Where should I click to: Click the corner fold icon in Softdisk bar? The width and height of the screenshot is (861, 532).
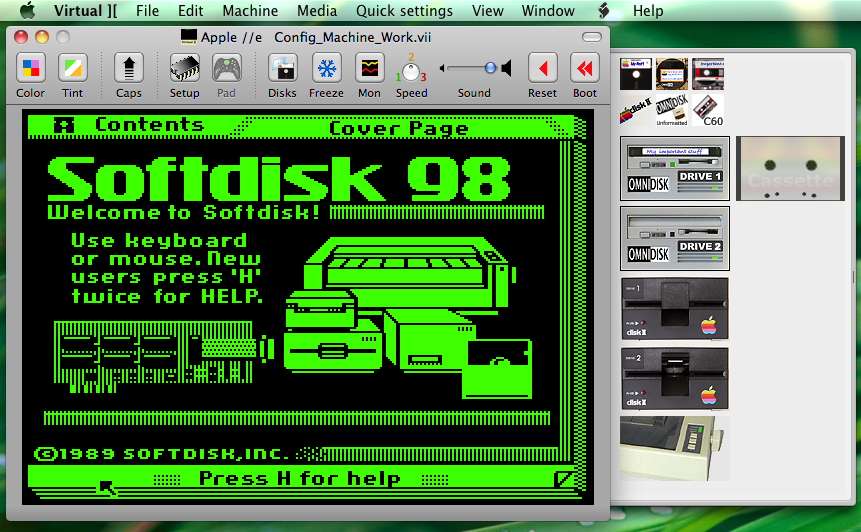click(563, 479)
